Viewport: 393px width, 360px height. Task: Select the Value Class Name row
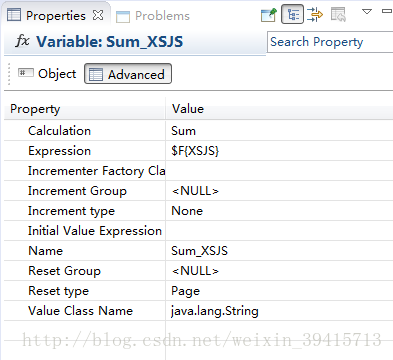click(198, 311)
